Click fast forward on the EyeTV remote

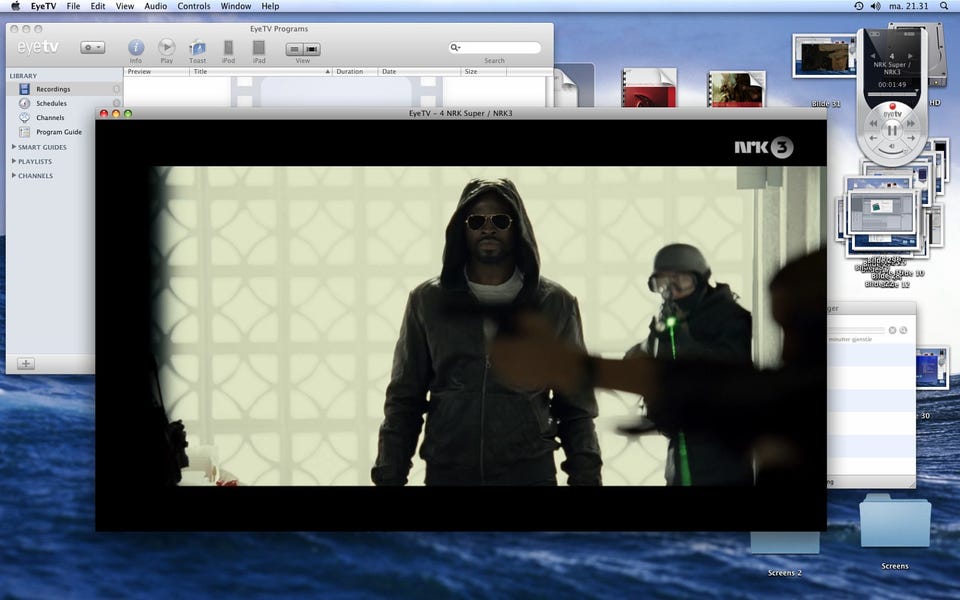tap(911, 124)
